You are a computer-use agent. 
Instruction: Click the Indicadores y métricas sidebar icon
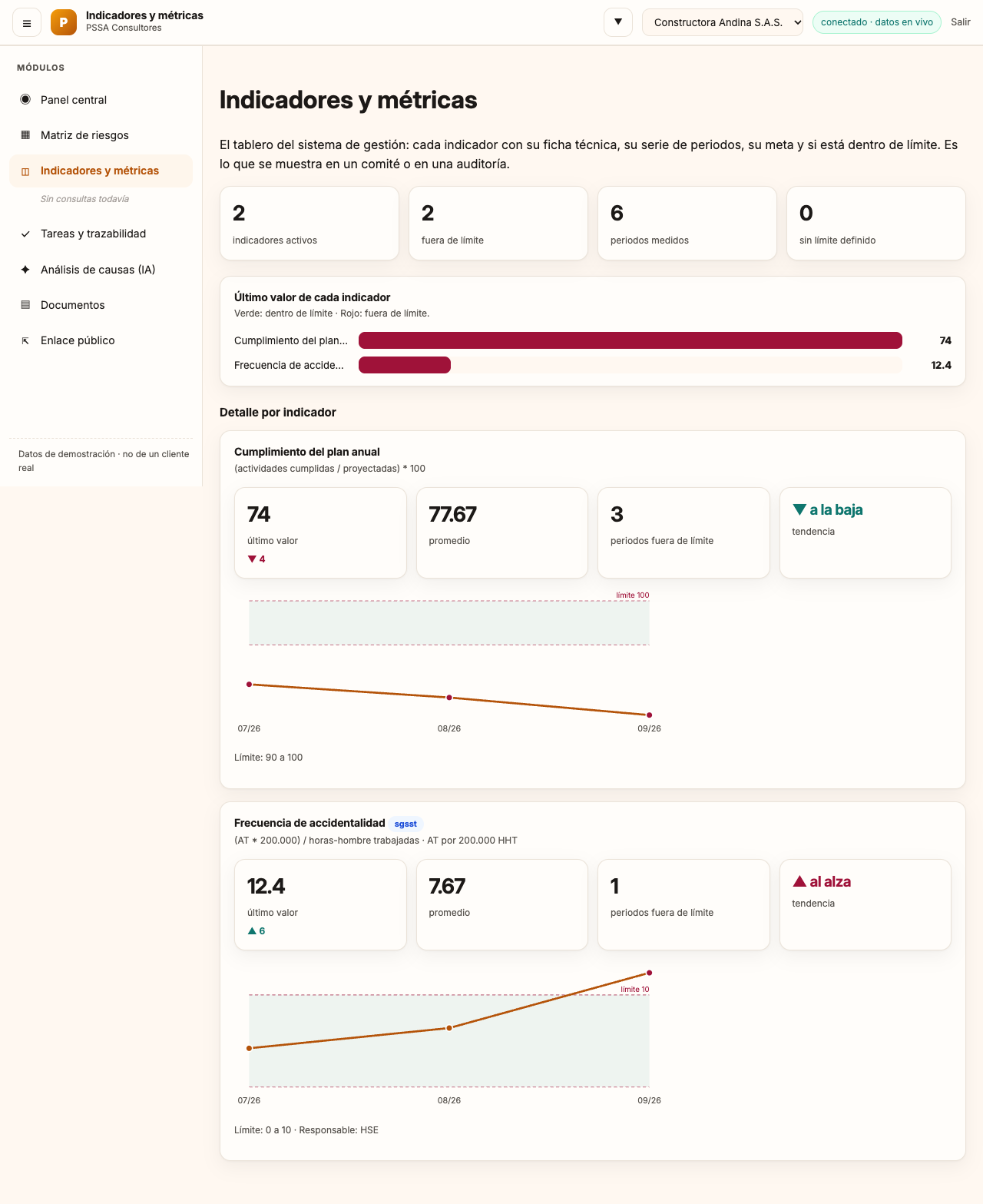[25, 171]
